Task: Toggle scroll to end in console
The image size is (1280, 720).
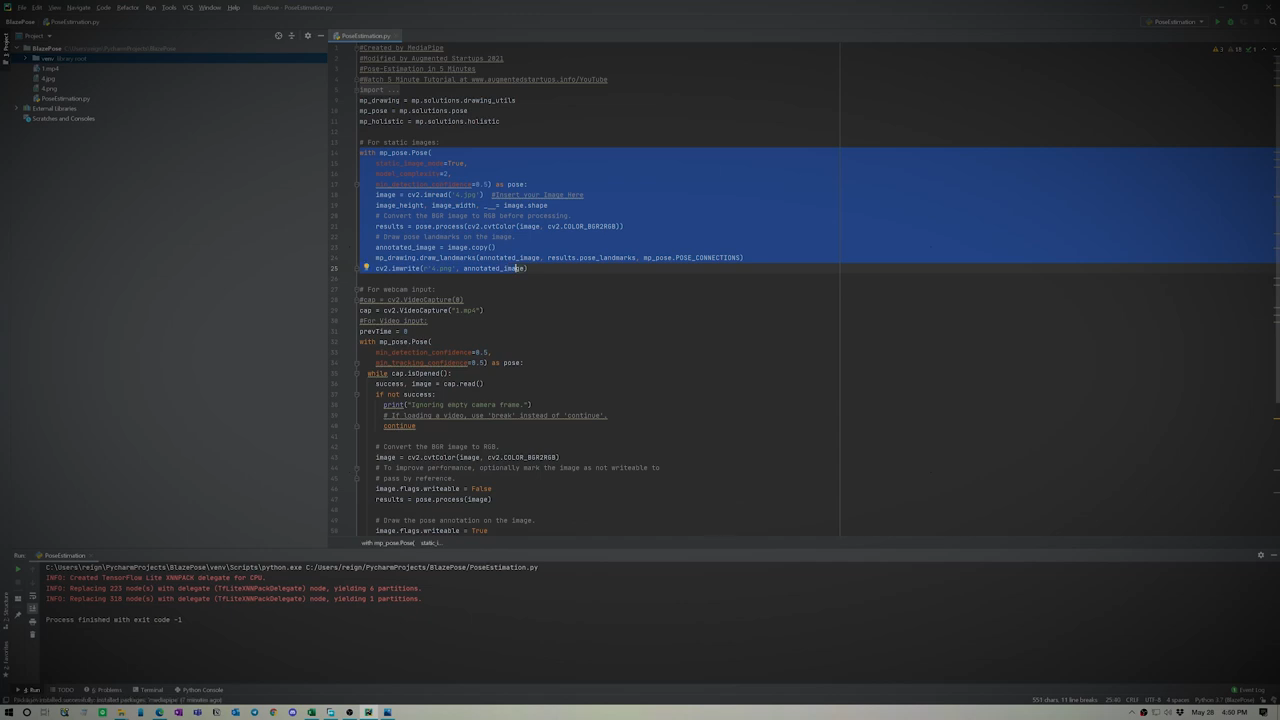Action: [32, 609]
